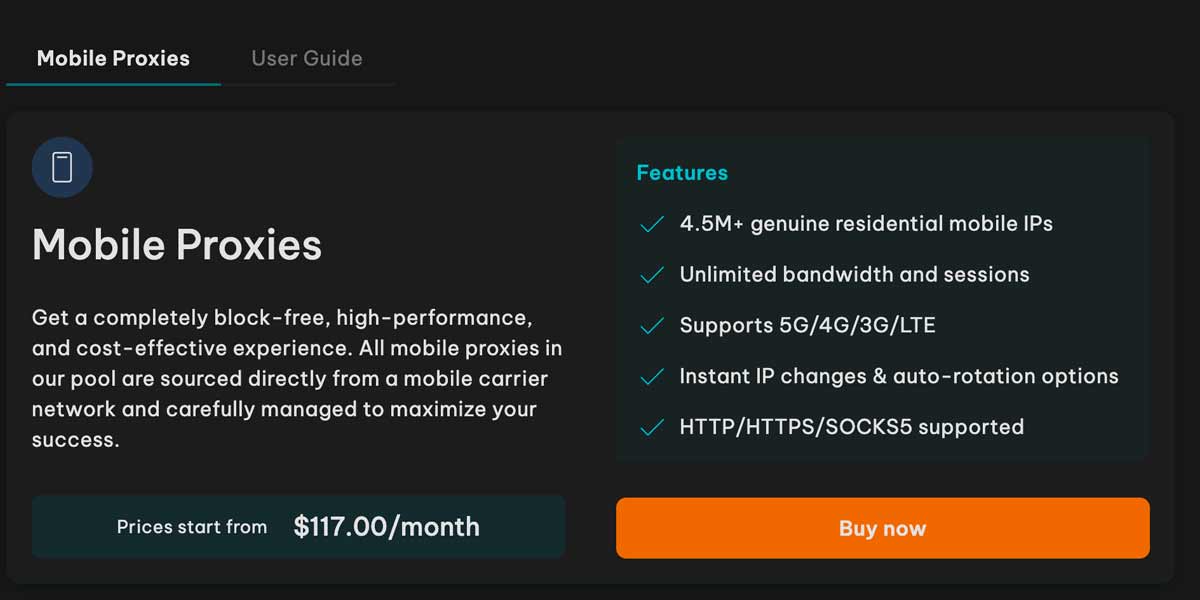
Task: Click HTTP/HTTPS/SOCKS5 supported feature text
Action: point(851,427)
